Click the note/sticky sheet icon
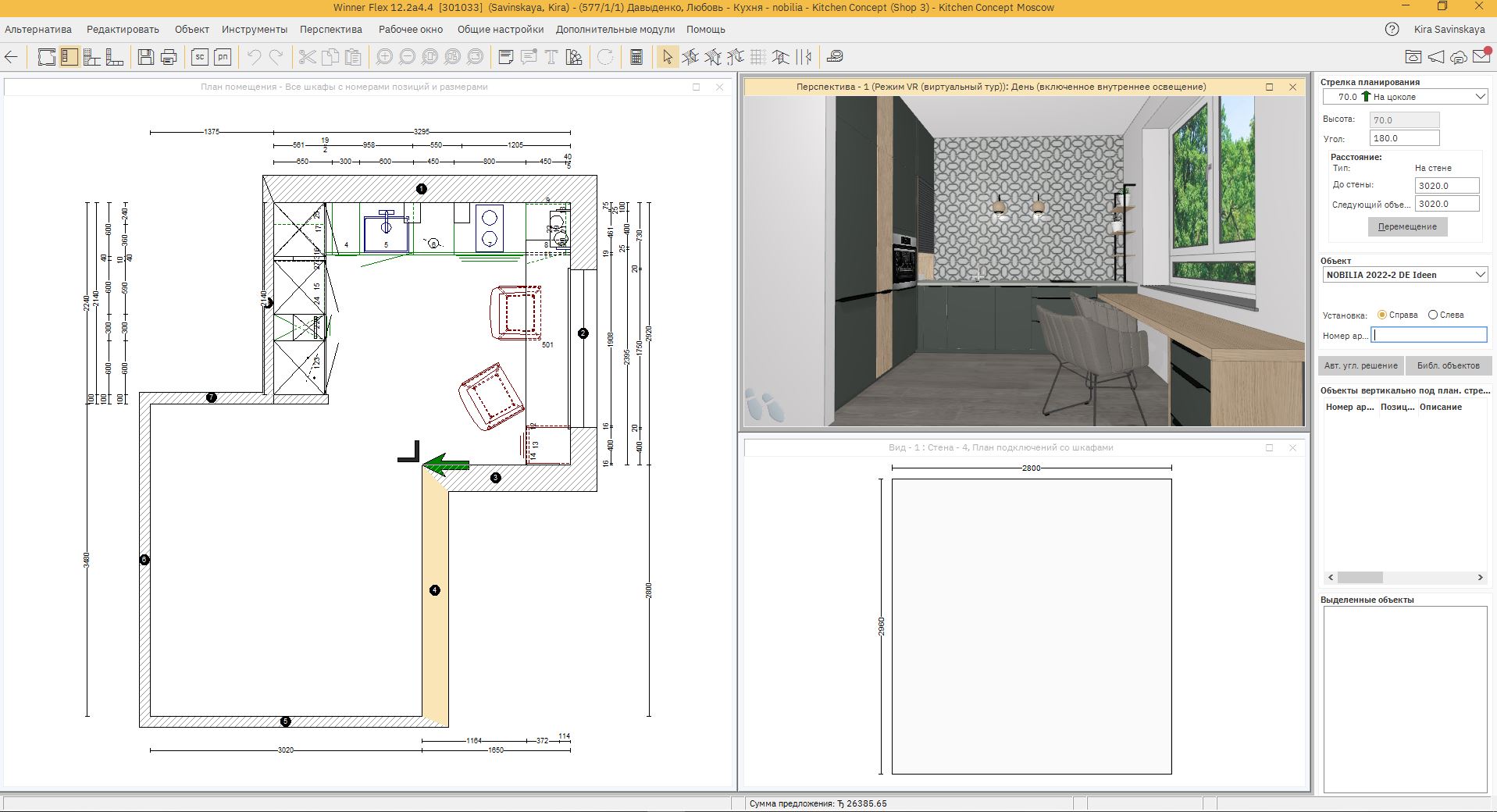Screen dimensions: 1497x812 click(x=506, y=57)
